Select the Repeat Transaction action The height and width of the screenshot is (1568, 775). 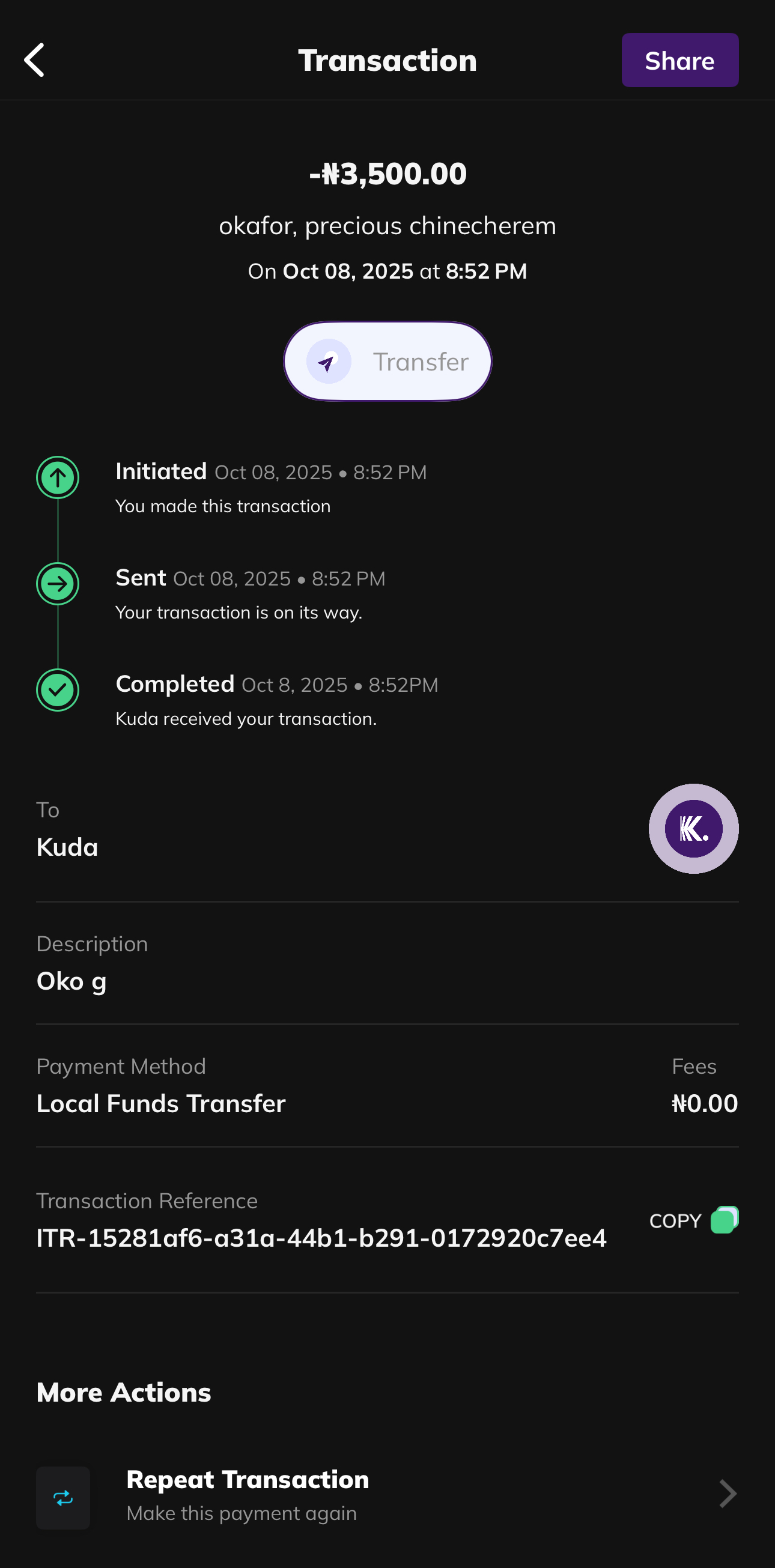[247, 1480]
